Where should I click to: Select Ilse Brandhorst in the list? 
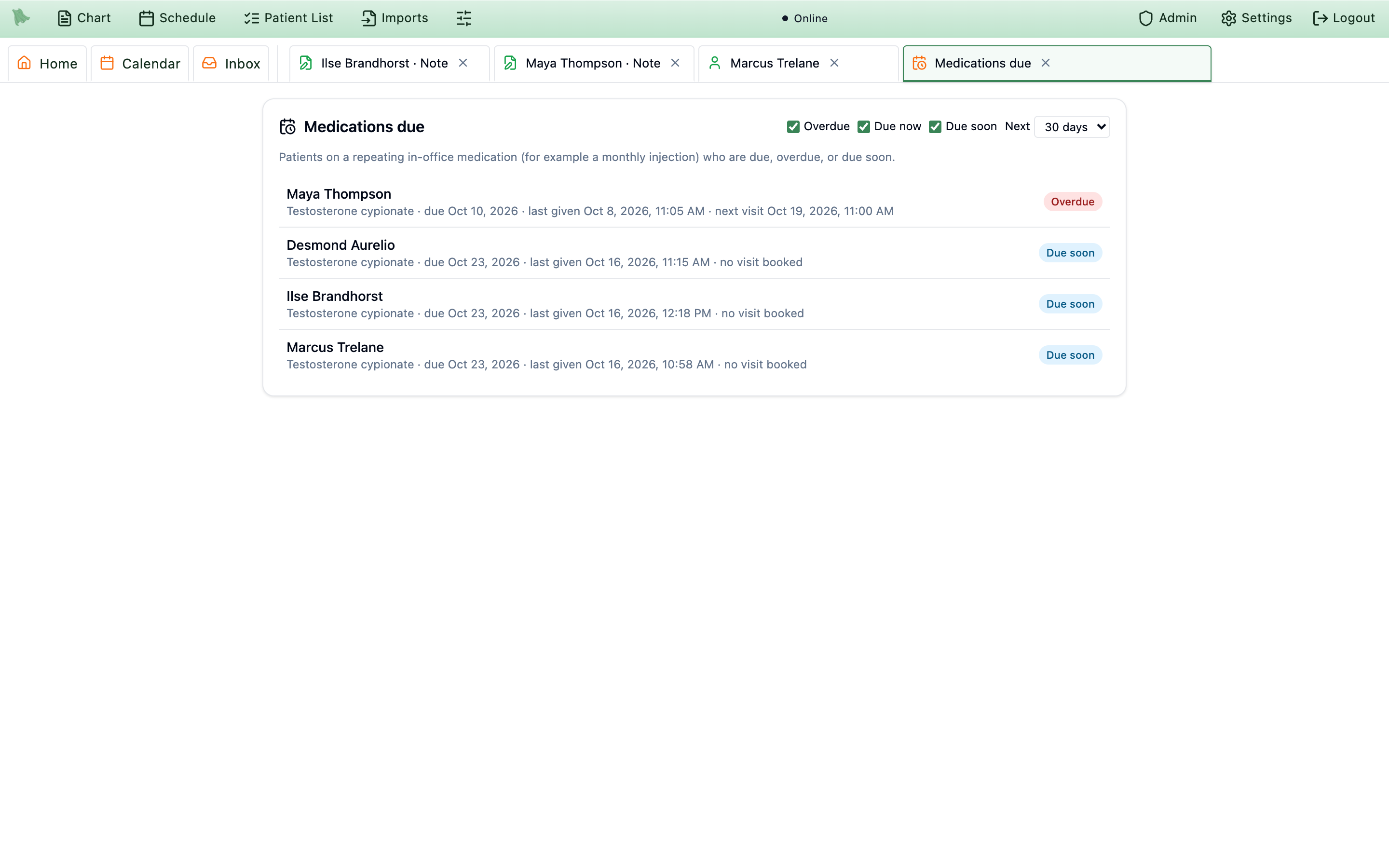[694, 304]
